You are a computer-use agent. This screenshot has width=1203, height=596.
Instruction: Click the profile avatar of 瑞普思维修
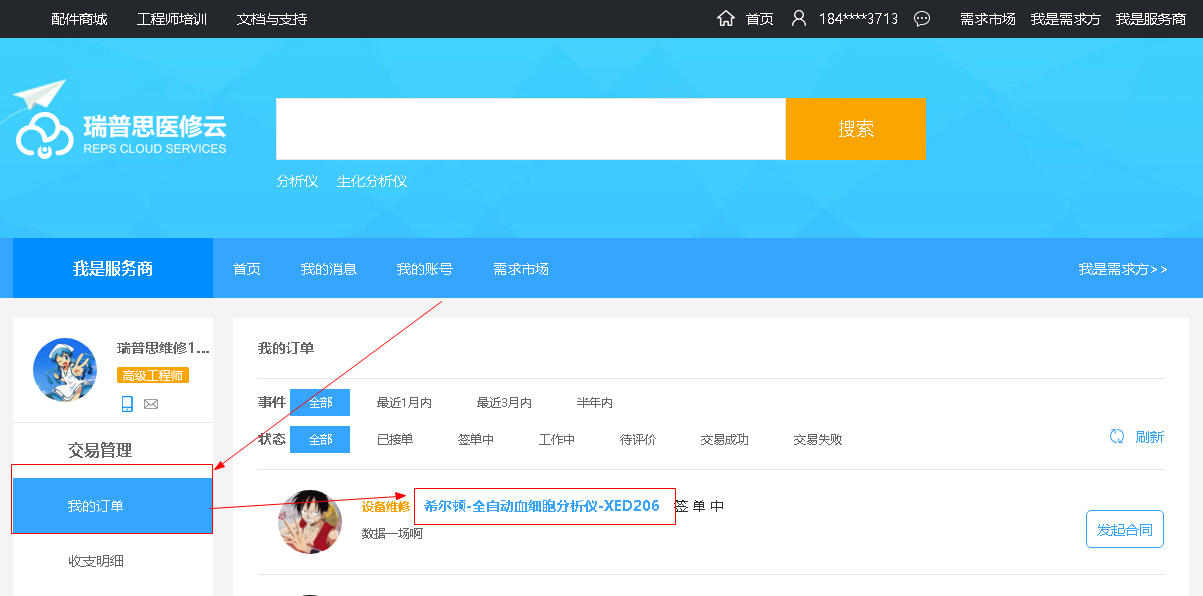65,370
